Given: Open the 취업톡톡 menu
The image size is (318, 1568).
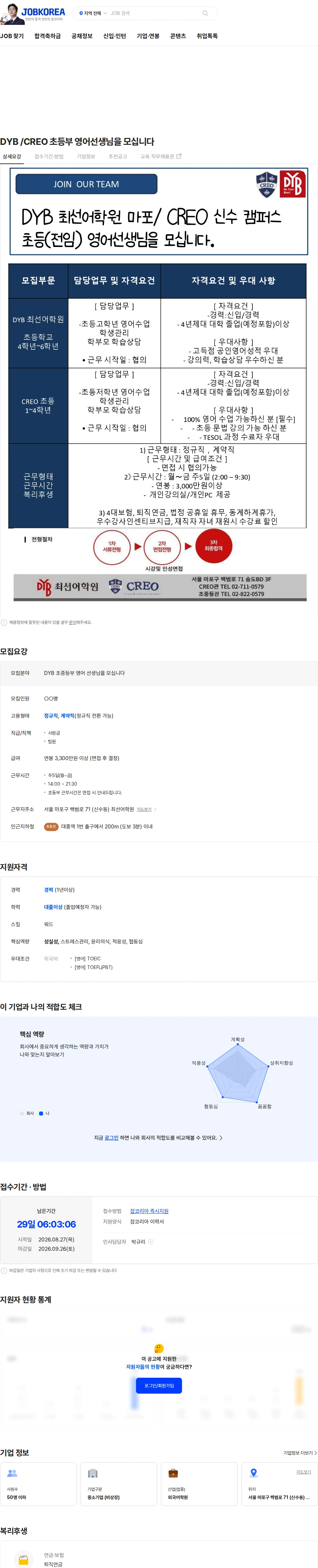Looking at the screenshot, I should (207, 36).
